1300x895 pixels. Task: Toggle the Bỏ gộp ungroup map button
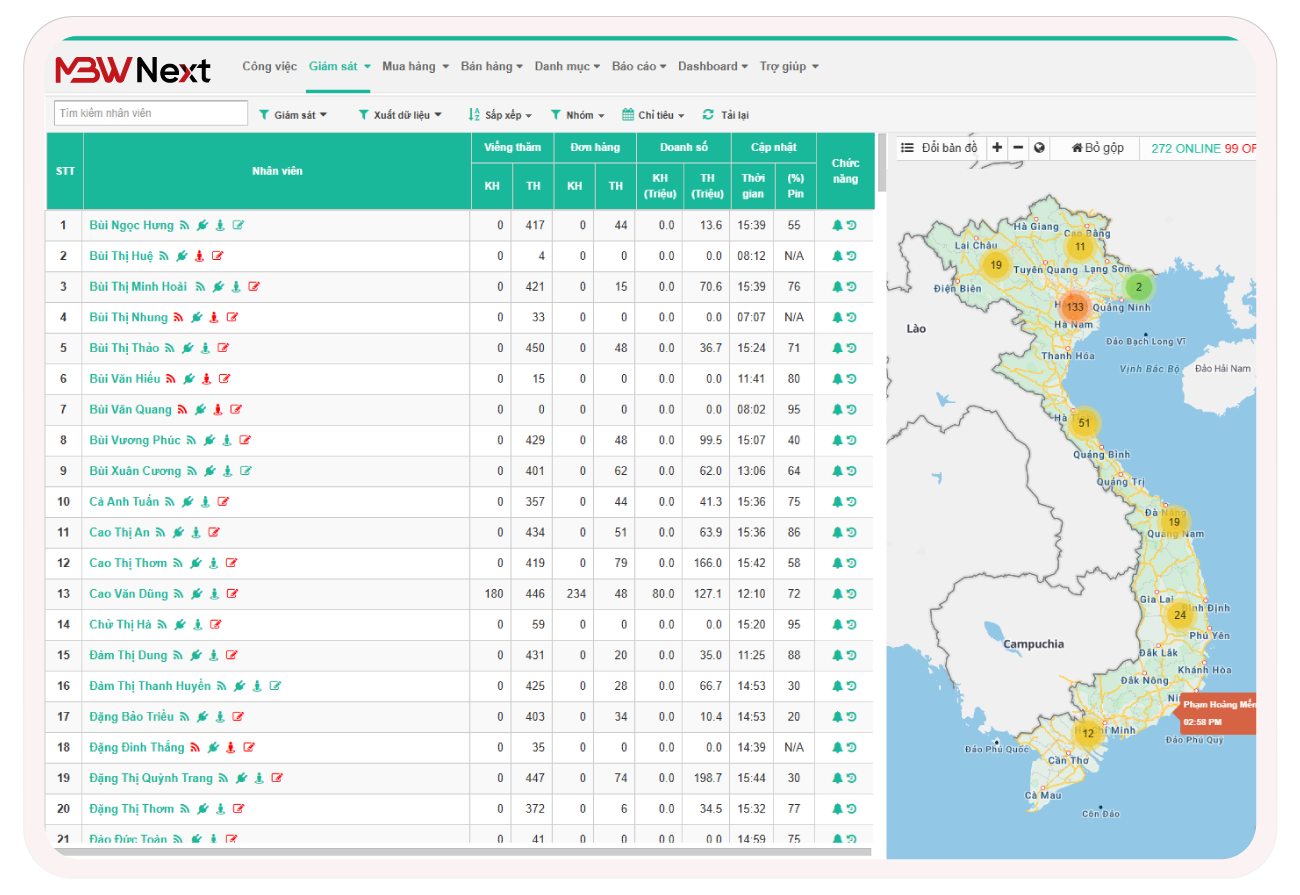(1097, 148)
